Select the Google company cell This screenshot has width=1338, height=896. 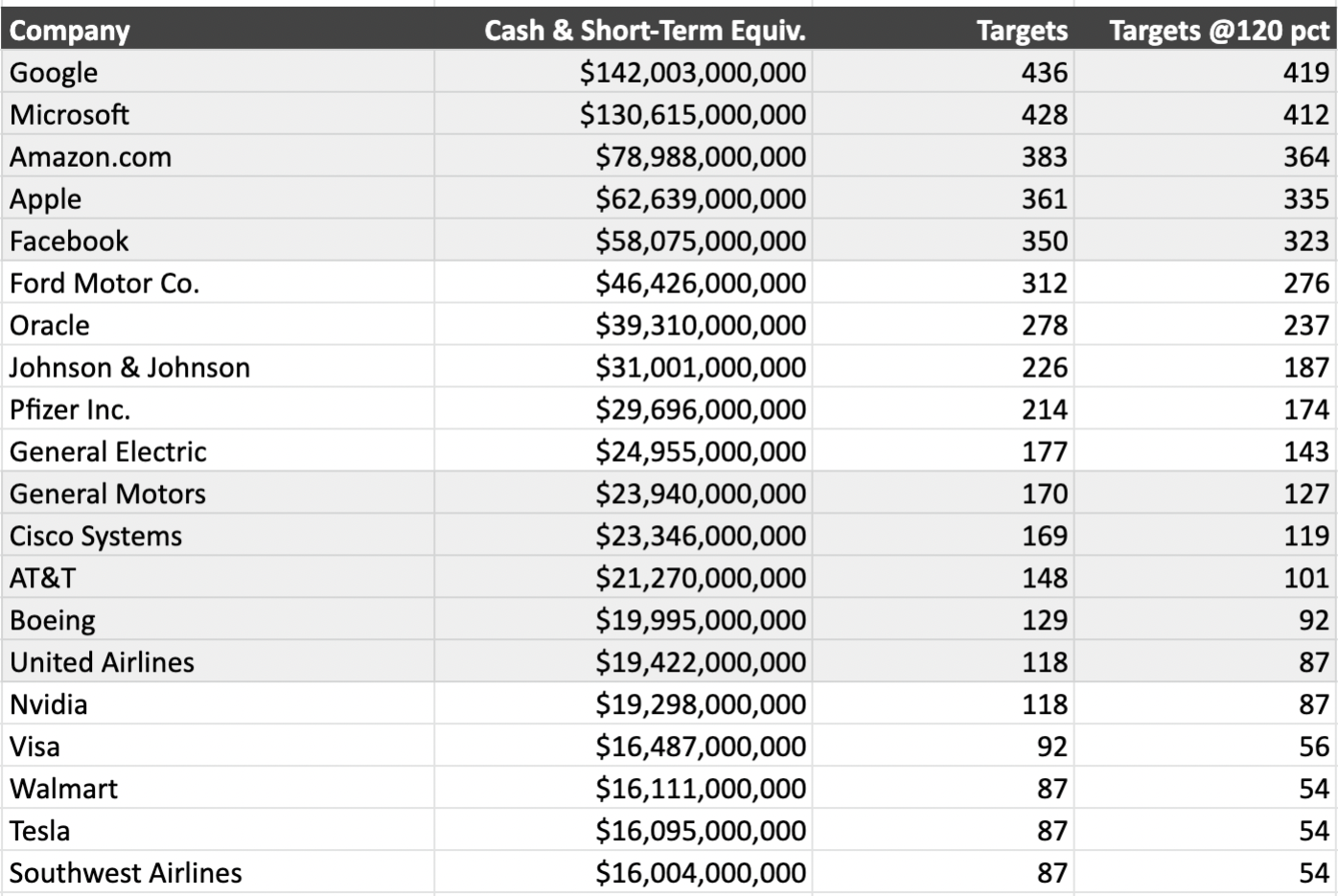(54, 73)
